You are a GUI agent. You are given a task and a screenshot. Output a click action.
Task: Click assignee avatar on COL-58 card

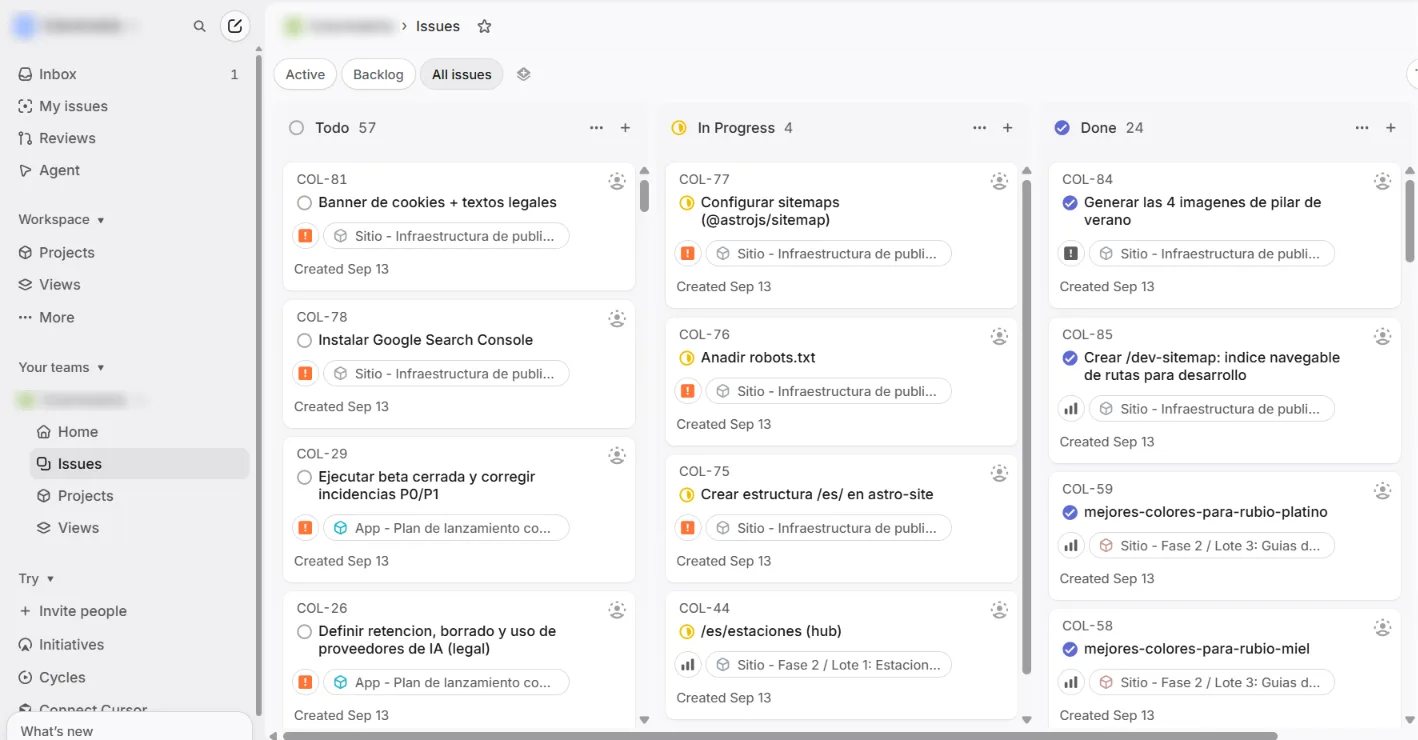(1382, 627)
